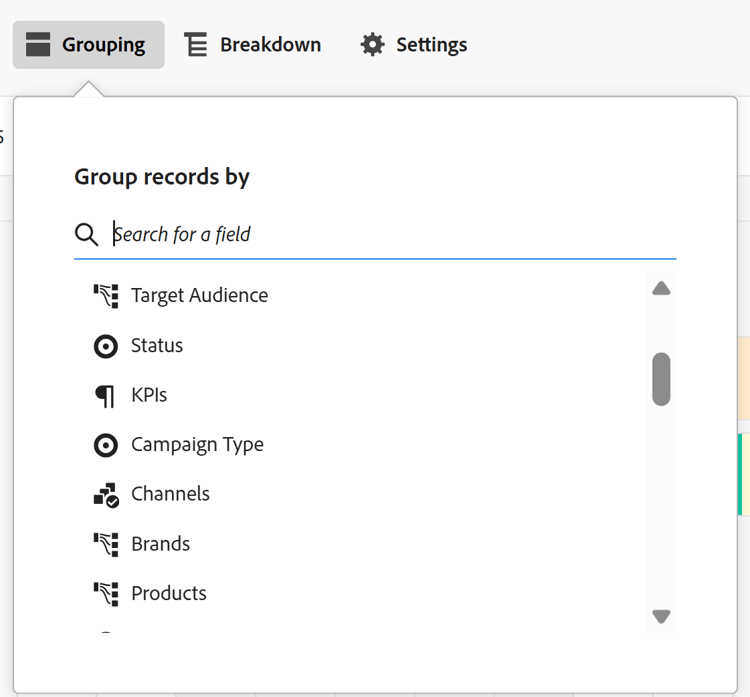
Task: Click the Breakdown hierarchy icon
Action: click(196, 45)
